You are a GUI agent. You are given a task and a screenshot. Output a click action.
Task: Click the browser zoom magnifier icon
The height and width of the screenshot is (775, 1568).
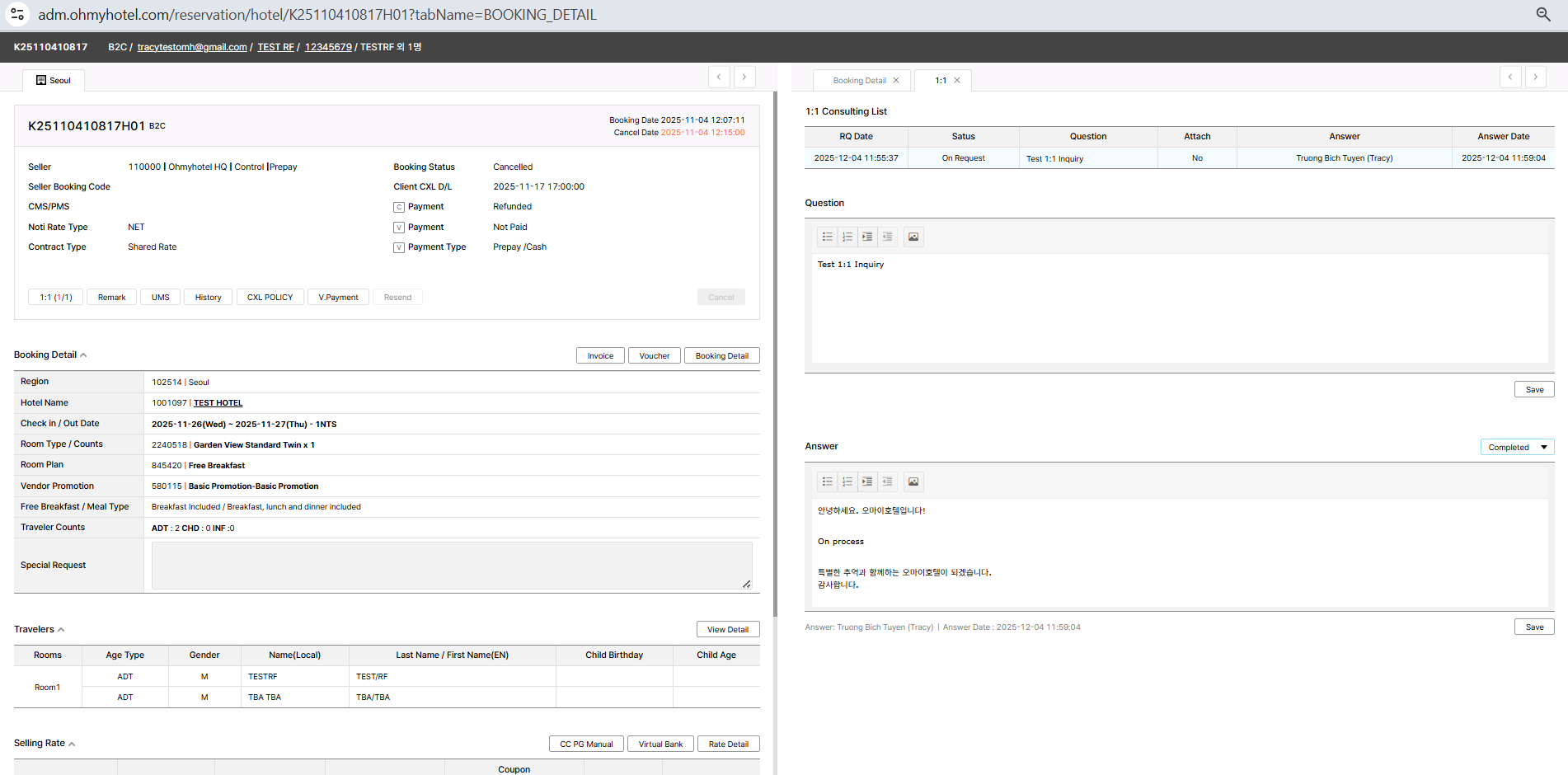(x=1543, y=15)
